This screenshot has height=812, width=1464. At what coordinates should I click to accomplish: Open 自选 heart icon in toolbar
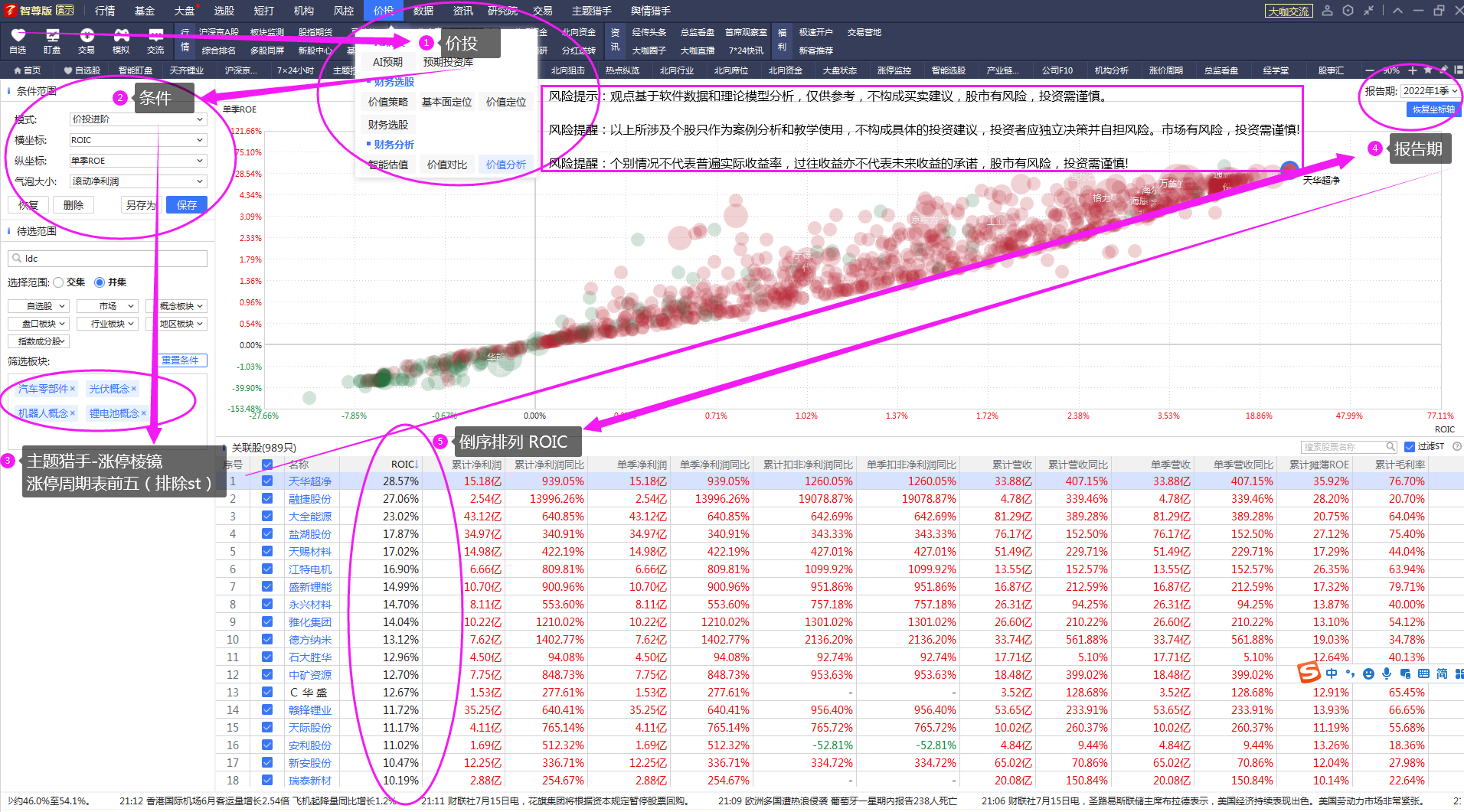pyautogui.click(x=18, y=34)
